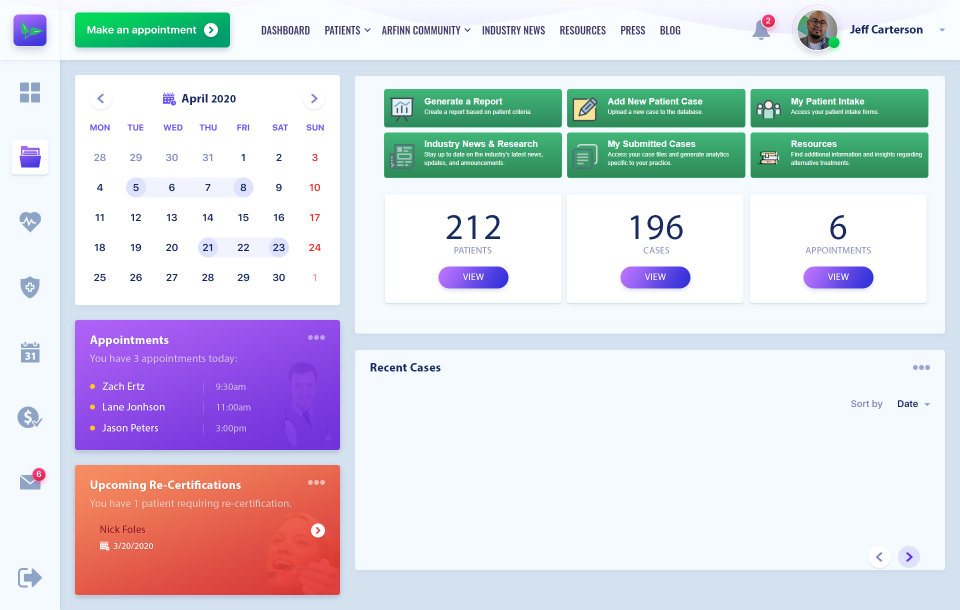The image size is (960, 610).
Task: Open the notifications bell
Action: pos(760,30)
